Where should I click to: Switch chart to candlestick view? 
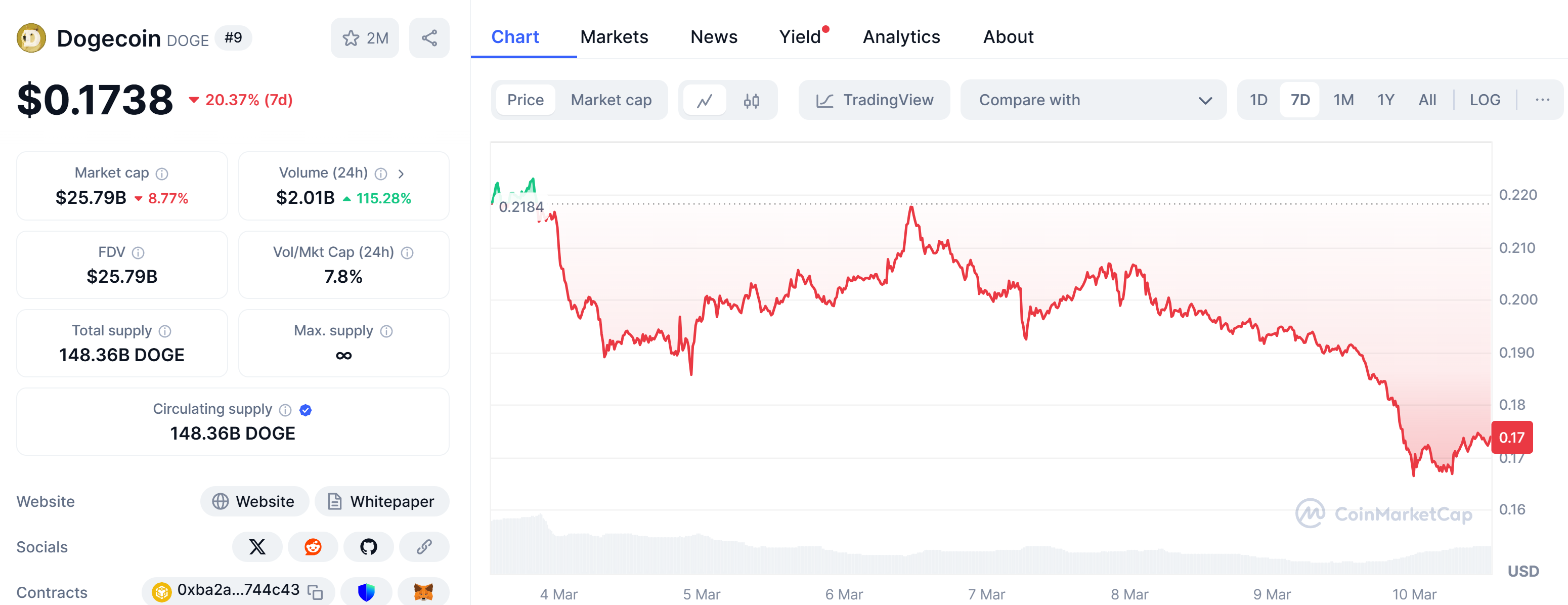click(x=751, y=101)
